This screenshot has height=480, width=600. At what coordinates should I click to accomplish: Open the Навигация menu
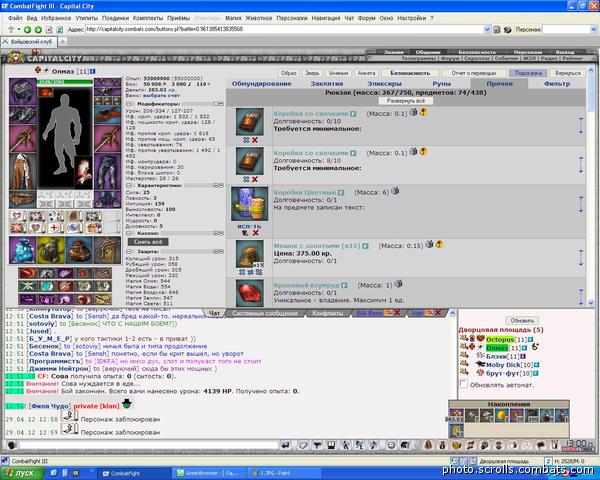pos(326,18)
